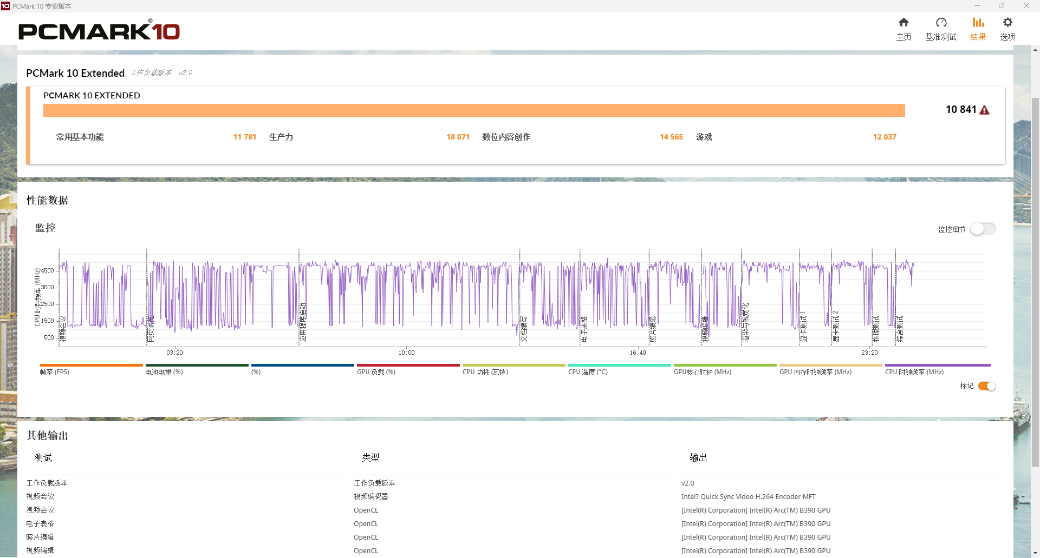Viewport: 1040px width, 558px height.
Task: Click the warning triangle beside score 10 841
Action: click(x=985, y=110)
